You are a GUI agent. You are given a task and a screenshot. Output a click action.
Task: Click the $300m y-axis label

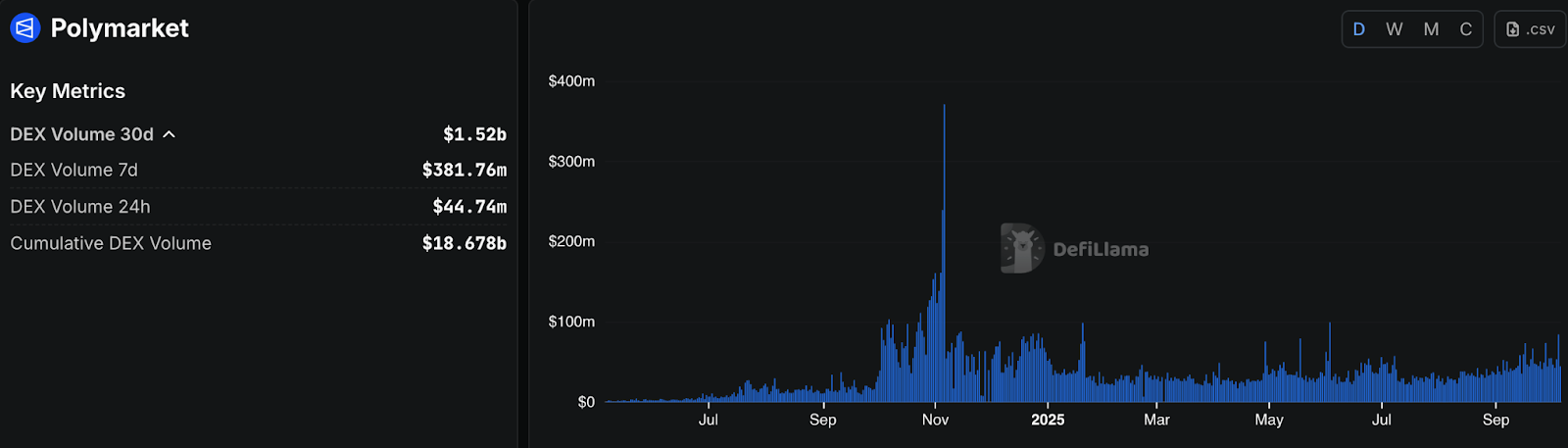pyautogui.click(x=571, y=162)
